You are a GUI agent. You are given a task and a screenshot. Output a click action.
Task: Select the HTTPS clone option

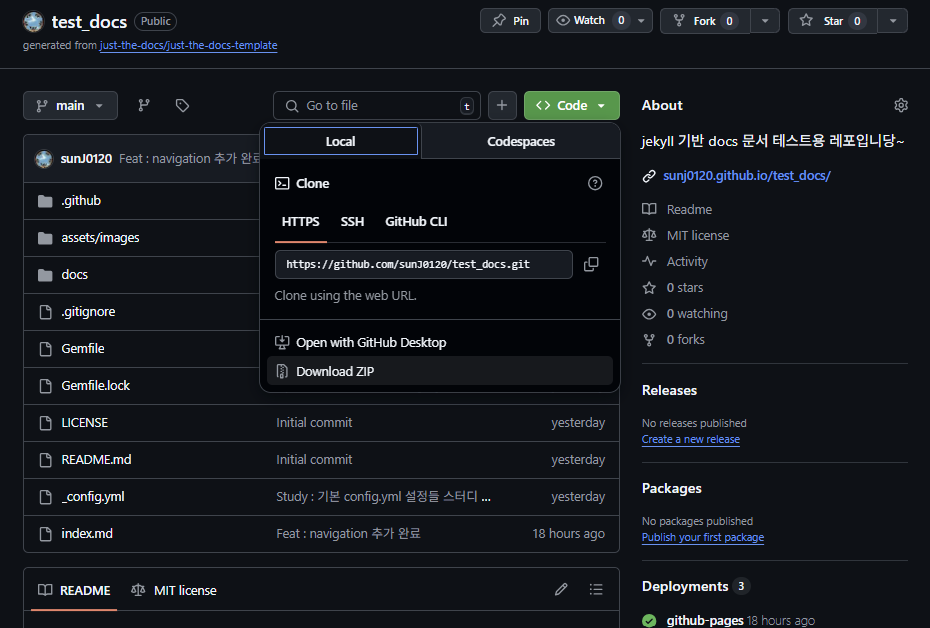pos(300,222)
